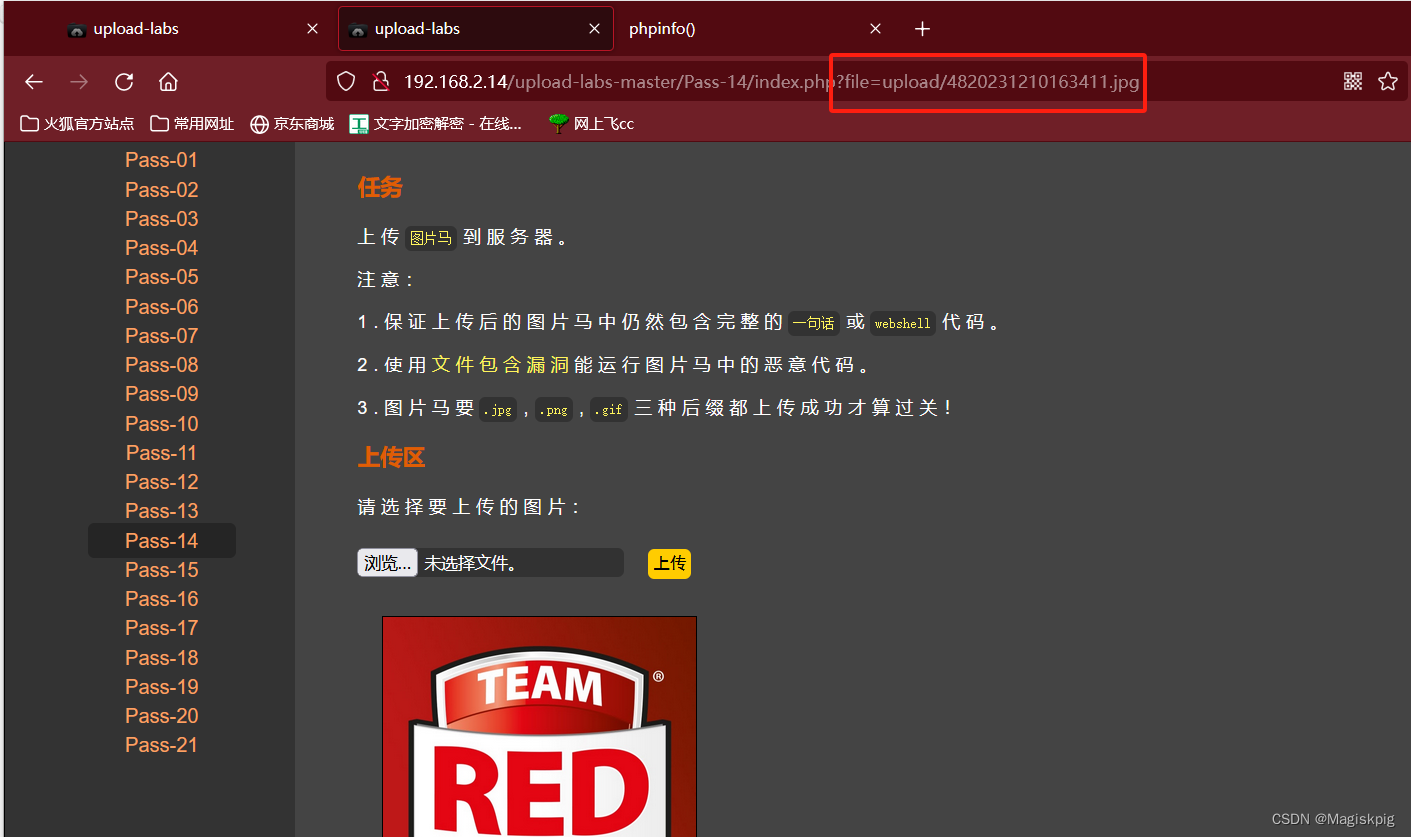
Task: Click the 上传 upload button
Action: 668,563
